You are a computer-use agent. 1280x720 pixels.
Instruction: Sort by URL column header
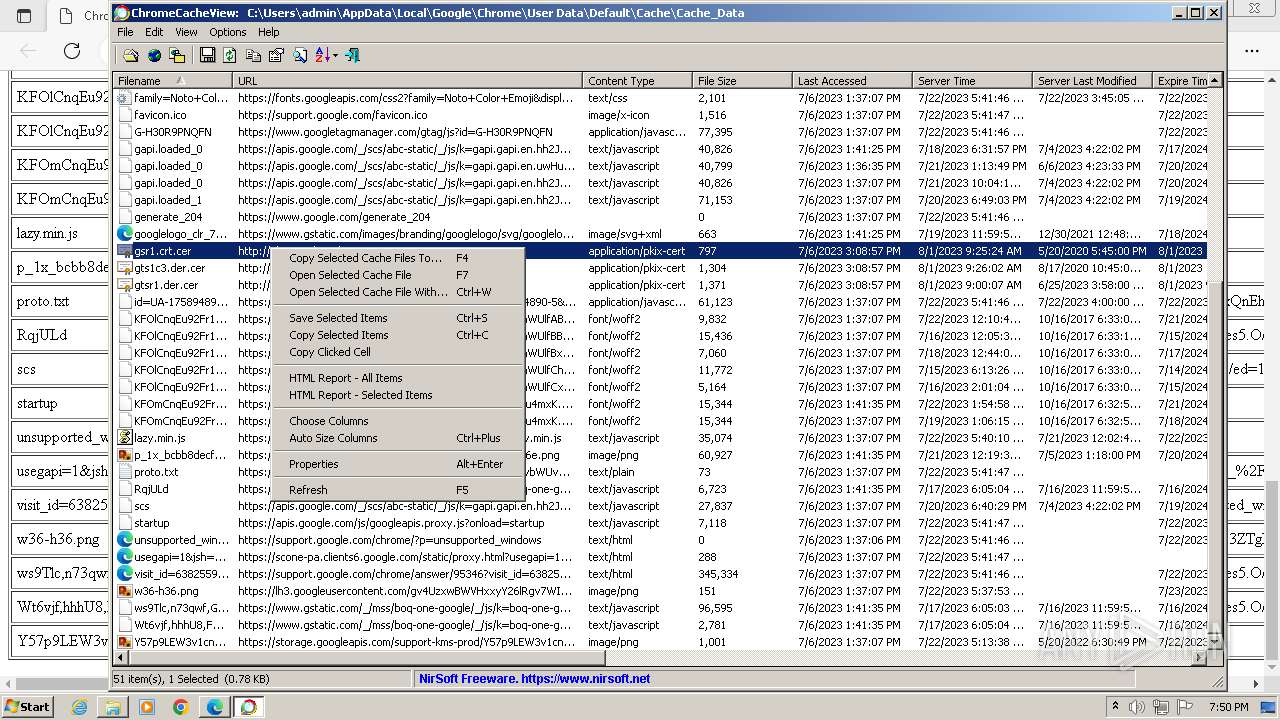pyautogui.click(x=408, y=81)
